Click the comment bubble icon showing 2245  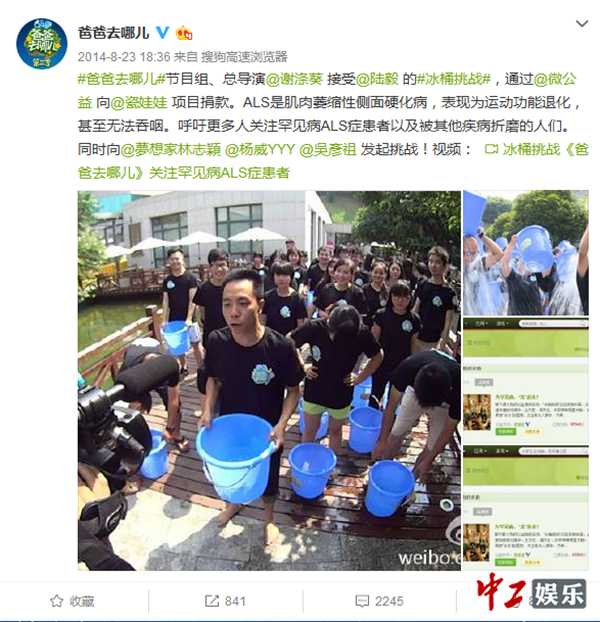[362, 601]
